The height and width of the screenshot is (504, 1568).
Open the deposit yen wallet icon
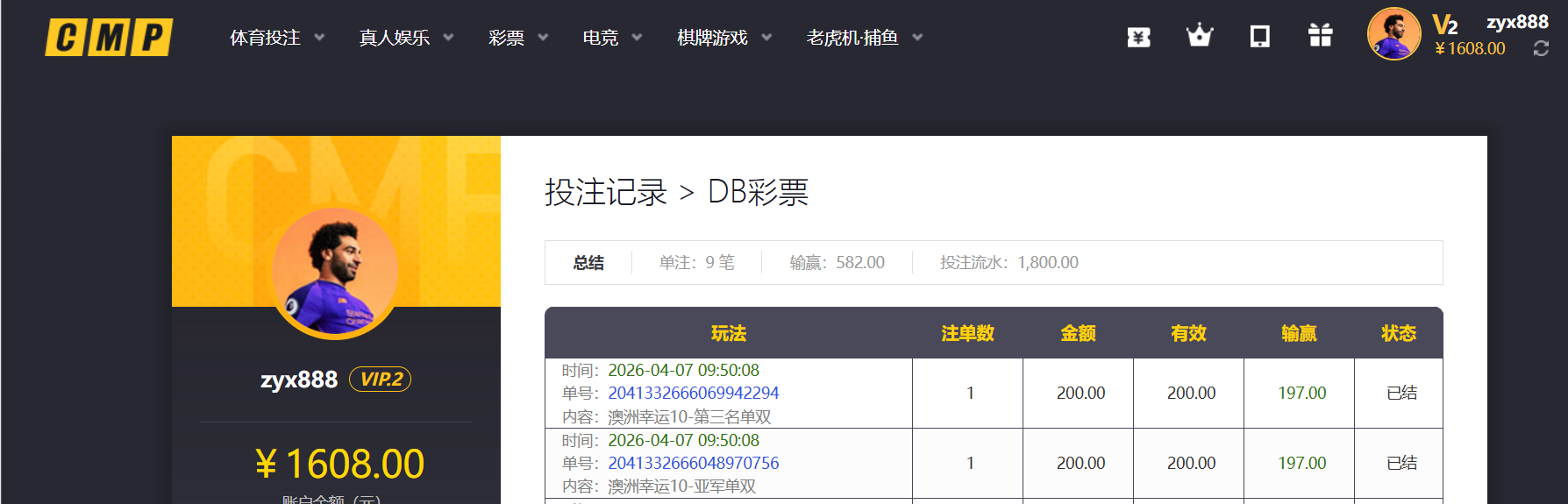tap(1138, 37)
